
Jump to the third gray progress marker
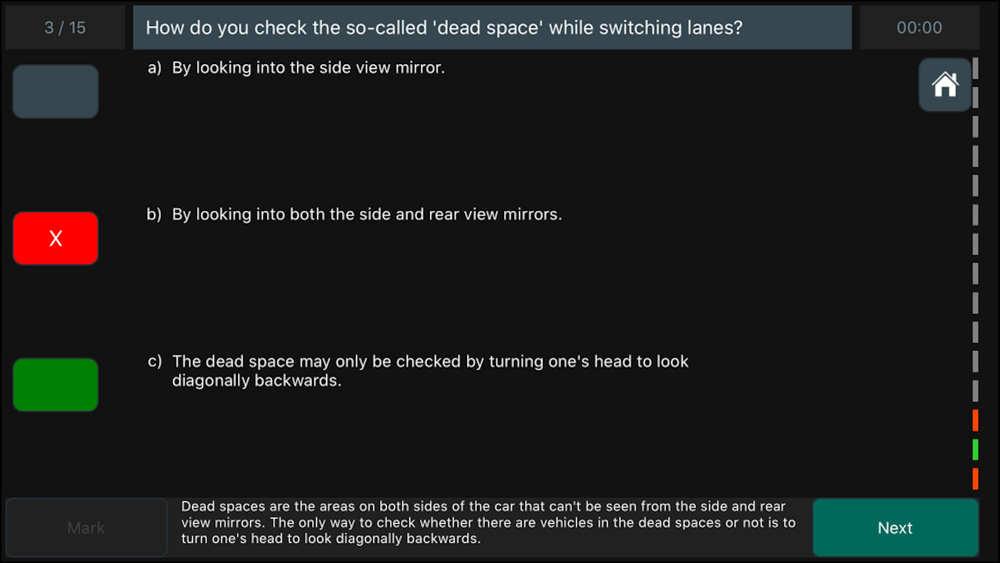click(x=975, y=127)
